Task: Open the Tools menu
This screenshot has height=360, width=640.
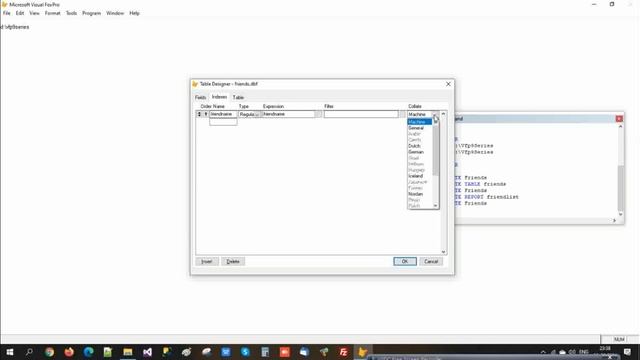Action: 71,13
